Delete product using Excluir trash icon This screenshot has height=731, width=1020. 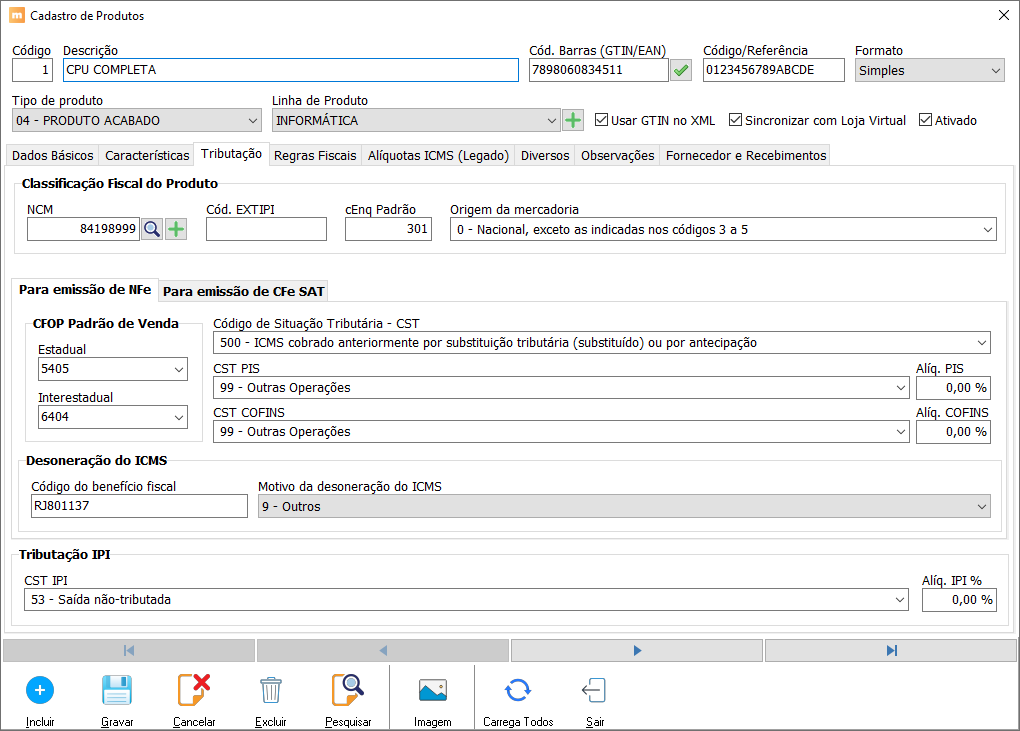(271, 690)
